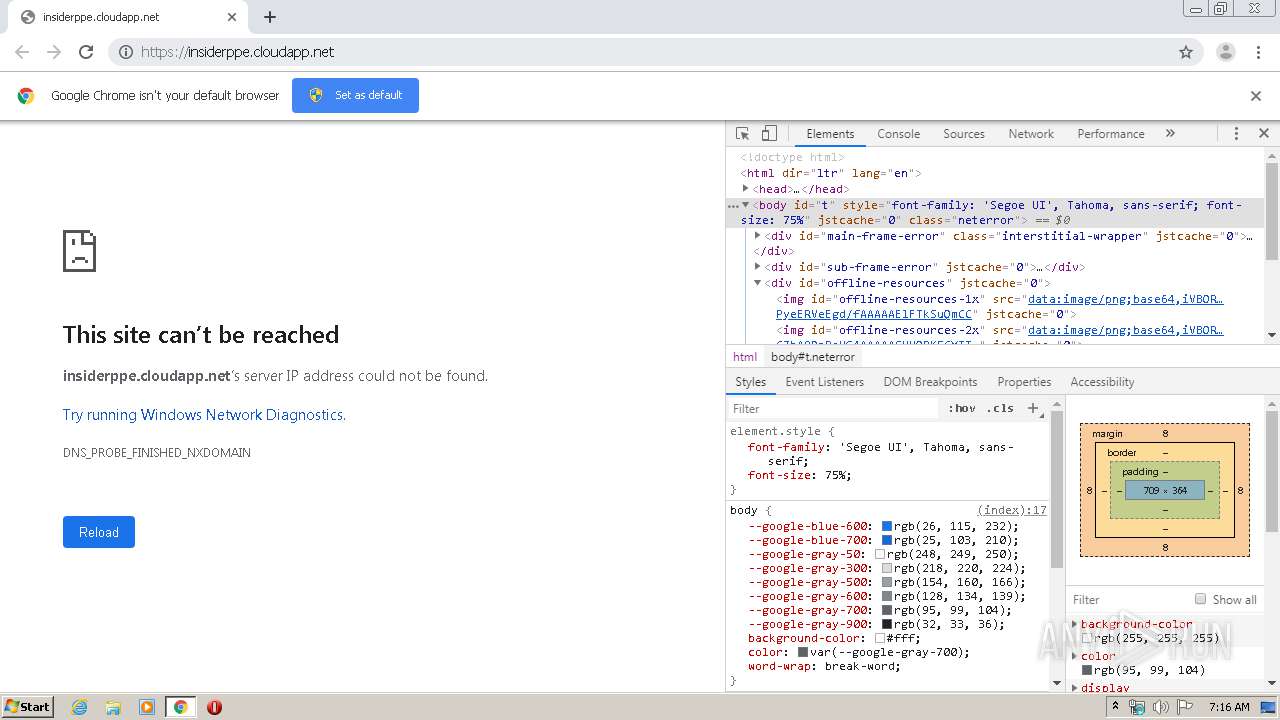The height and width of the screenshot is (720, 1280).
Task: Click the google-blue-700 color swatch
Action: (886, 540)
